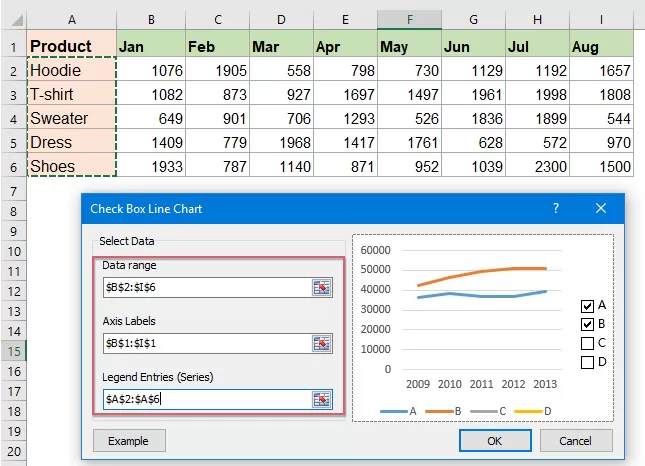Select row 3 header
Viewport: 645px width, 466px height.
[x=14, y=95]
